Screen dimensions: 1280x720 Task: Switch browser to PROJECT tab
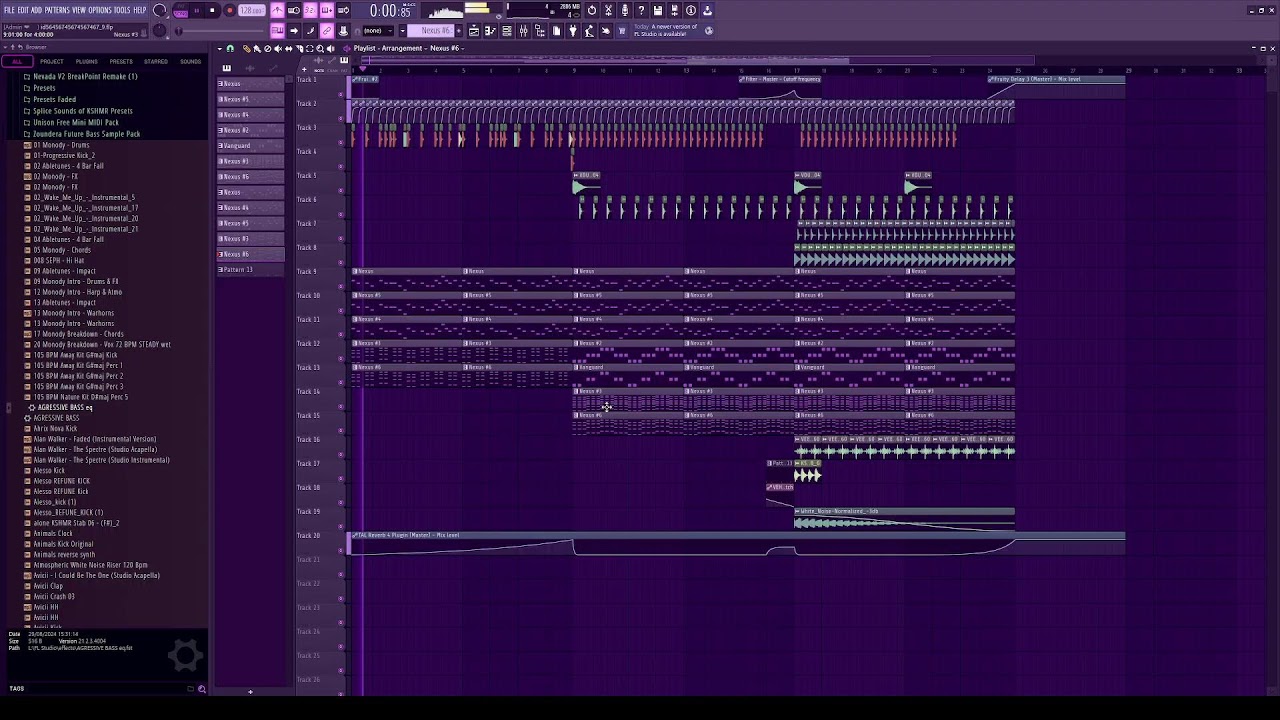(x=52, y=62)
